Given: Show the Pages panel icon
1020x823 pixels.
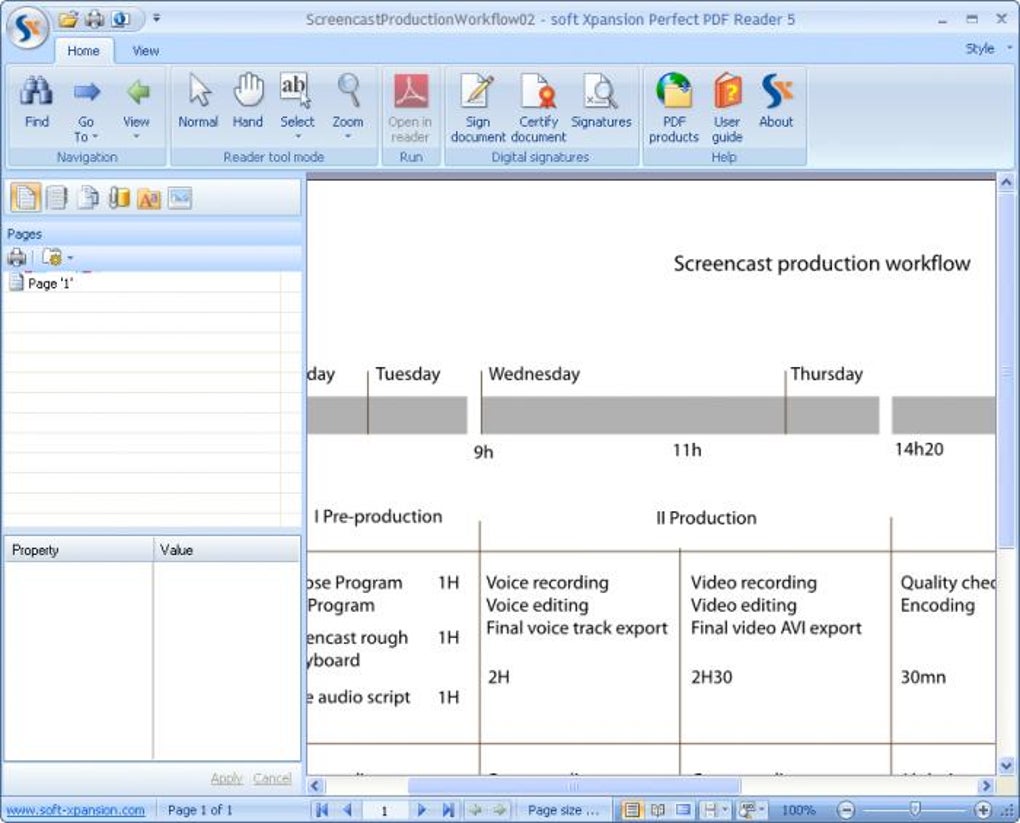Looking at the screenshot, I should pyautogui.click(x=25, y=198).
